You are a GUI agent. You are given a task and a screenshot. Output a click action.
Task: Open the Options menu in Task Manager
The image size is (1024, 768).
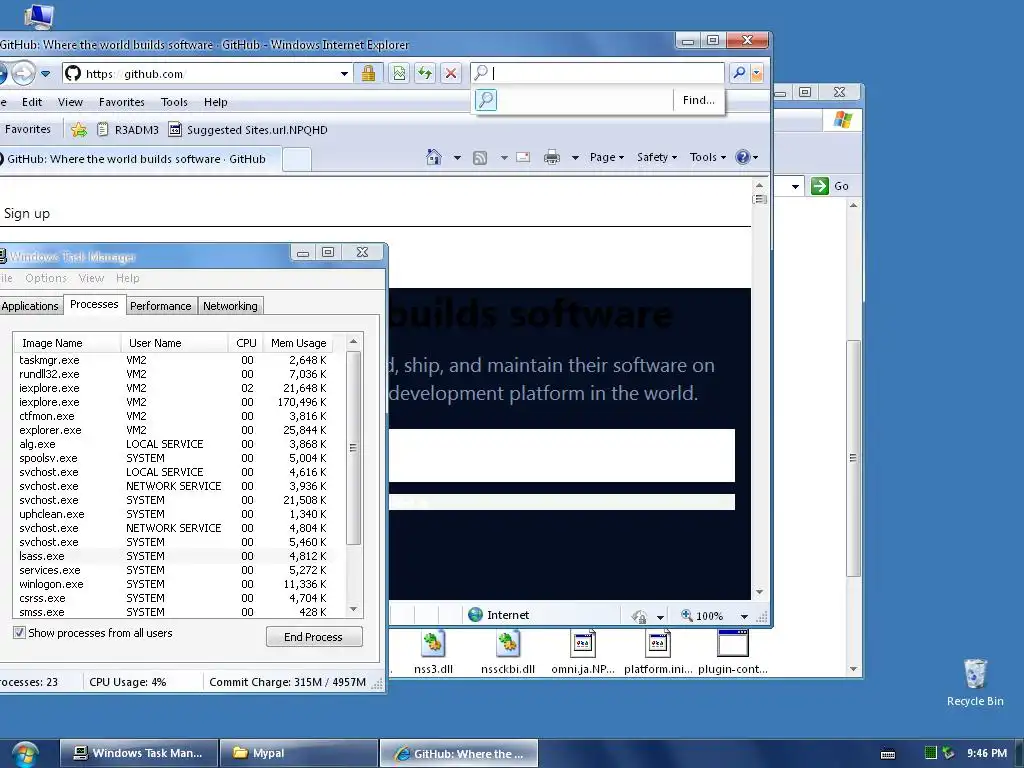46,278
